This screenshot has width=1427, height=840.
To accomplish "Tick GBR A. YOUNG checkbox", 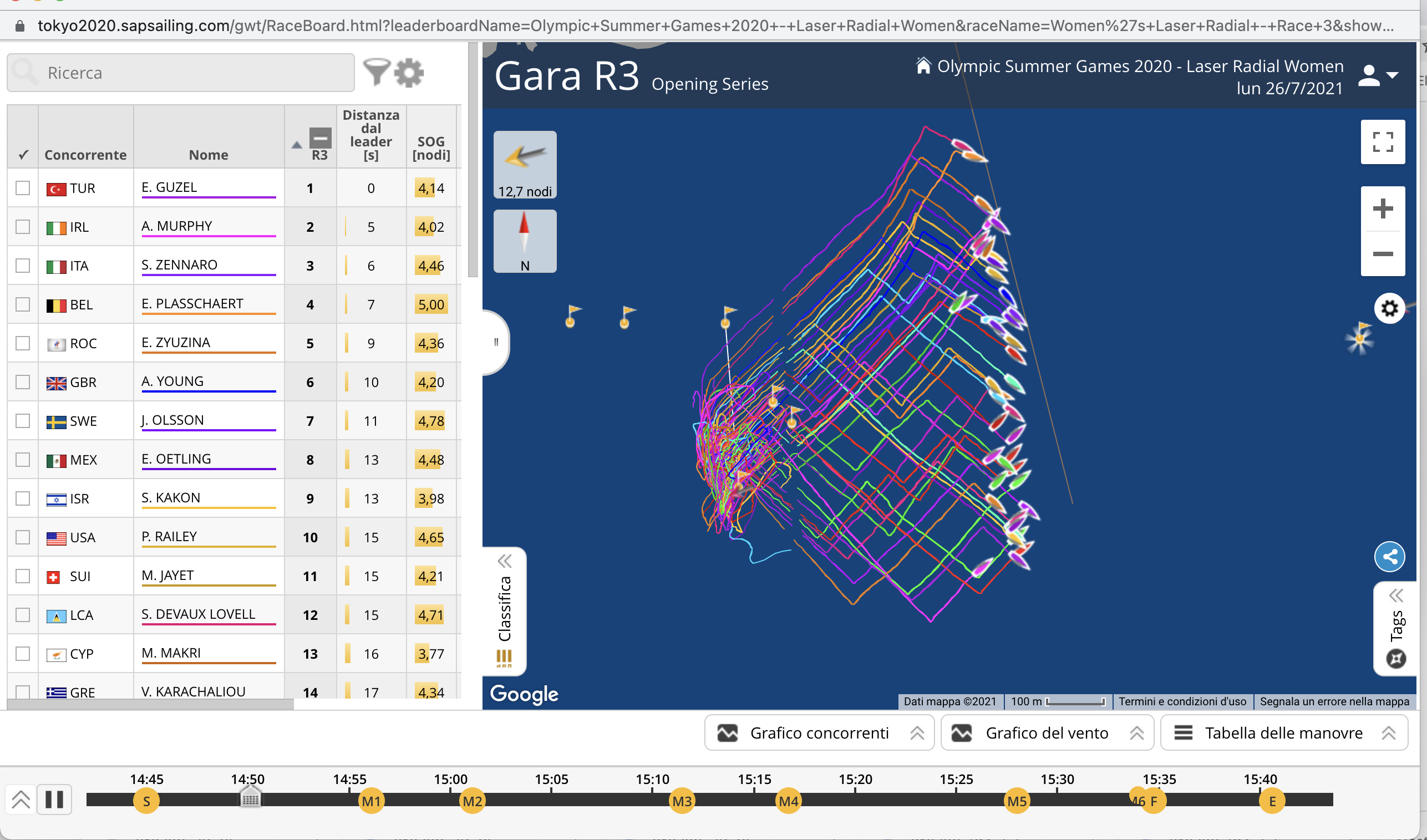I will coord(23,382).
